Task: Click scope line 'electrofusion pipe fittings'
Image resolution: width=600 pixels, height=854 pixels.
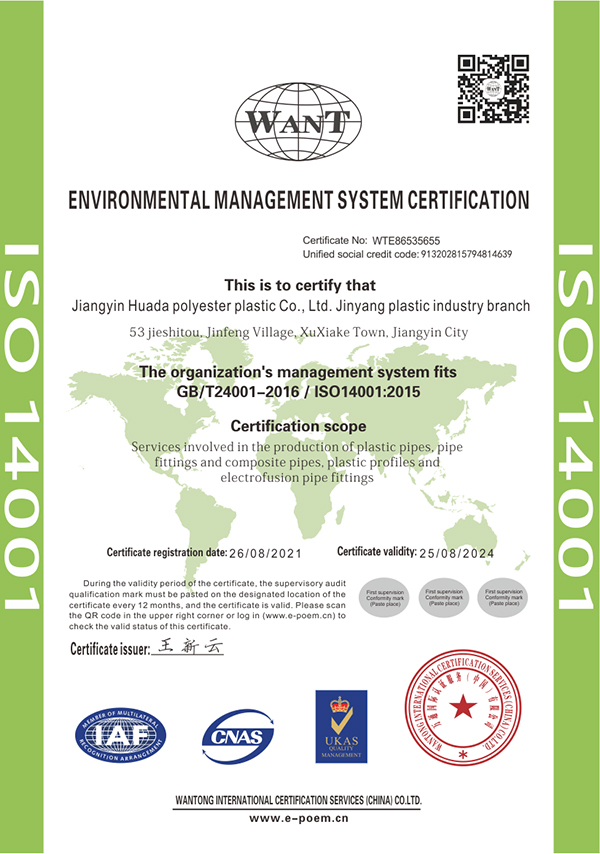Action: click(297, 478)
